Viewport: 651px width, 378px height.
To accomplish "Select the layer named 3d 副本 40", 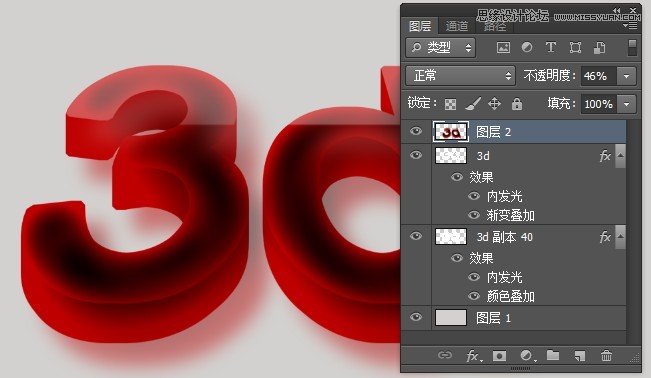I will click(x=504, y=237).
